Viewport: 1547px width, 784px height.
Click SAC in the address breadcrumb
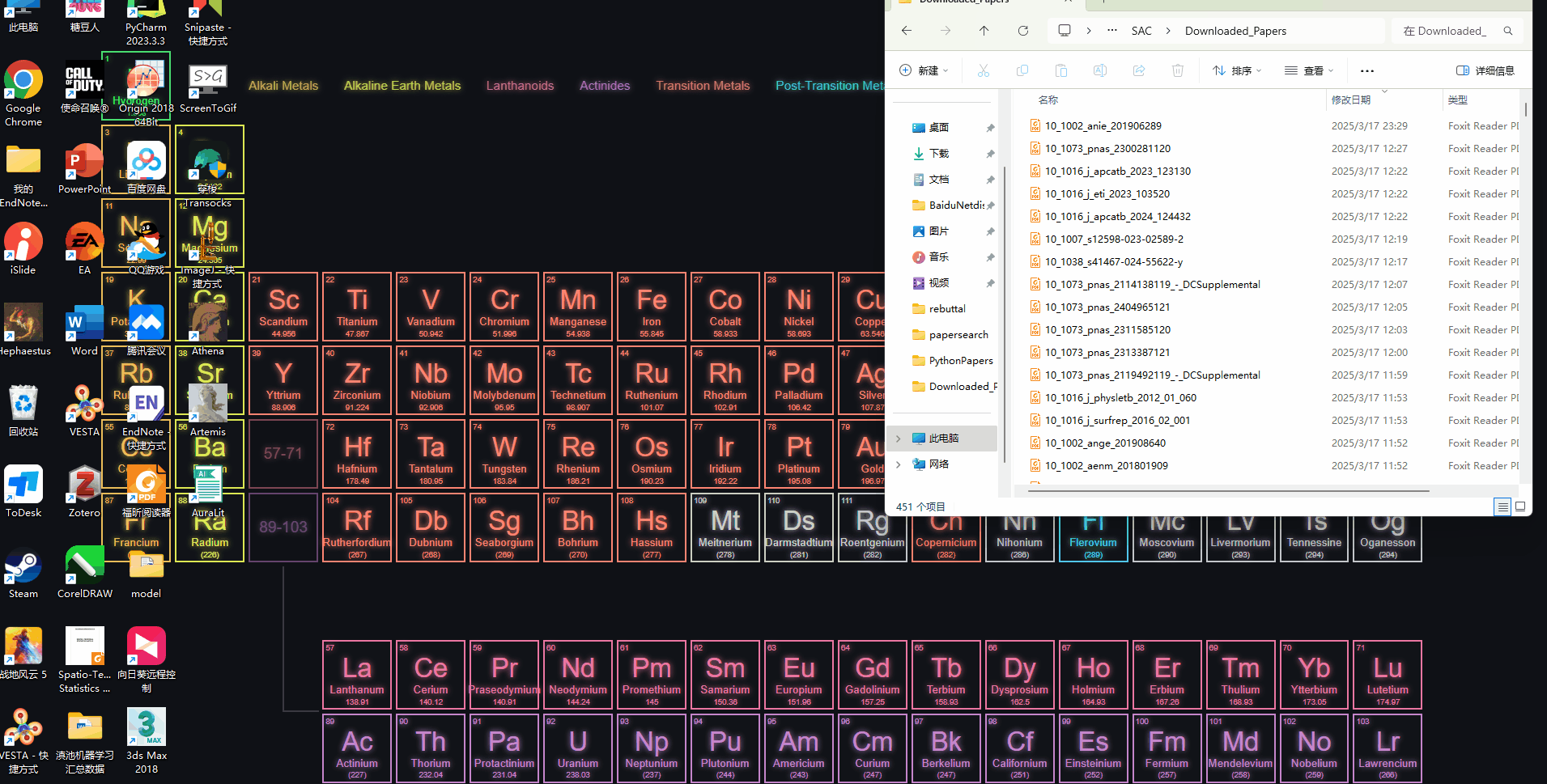1141,31
